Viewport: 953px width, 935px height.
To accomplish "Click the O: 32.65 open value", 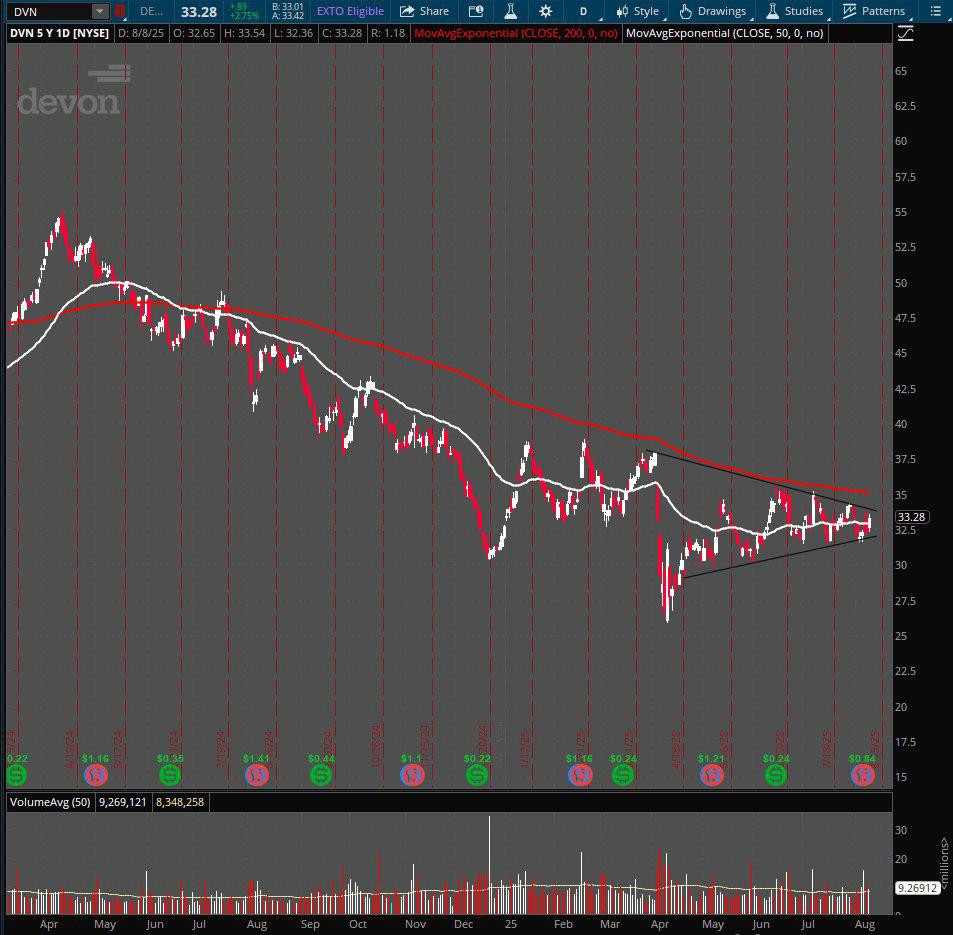I will pyautogui.click(x=194, y=33).
